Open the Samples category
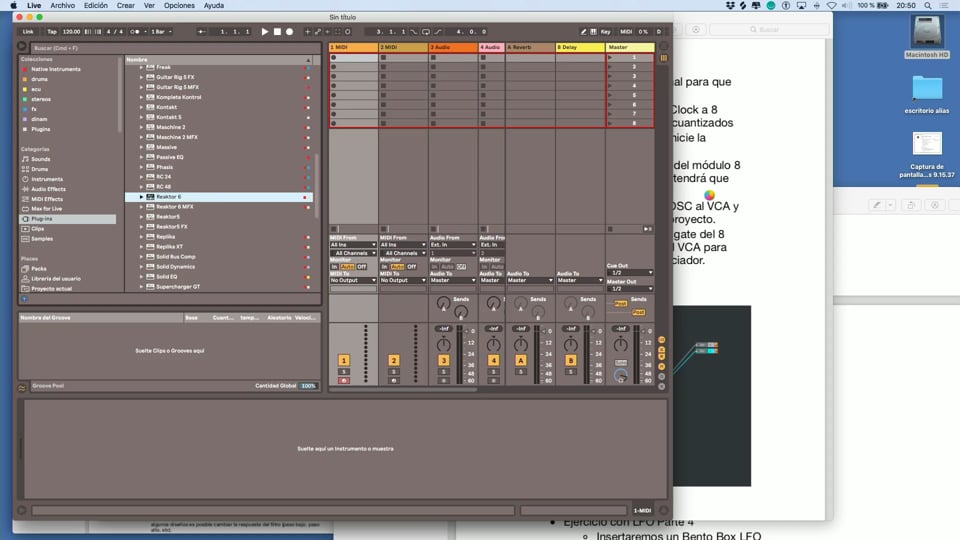This screenshot has width=960, height=540. click(42, 239)
